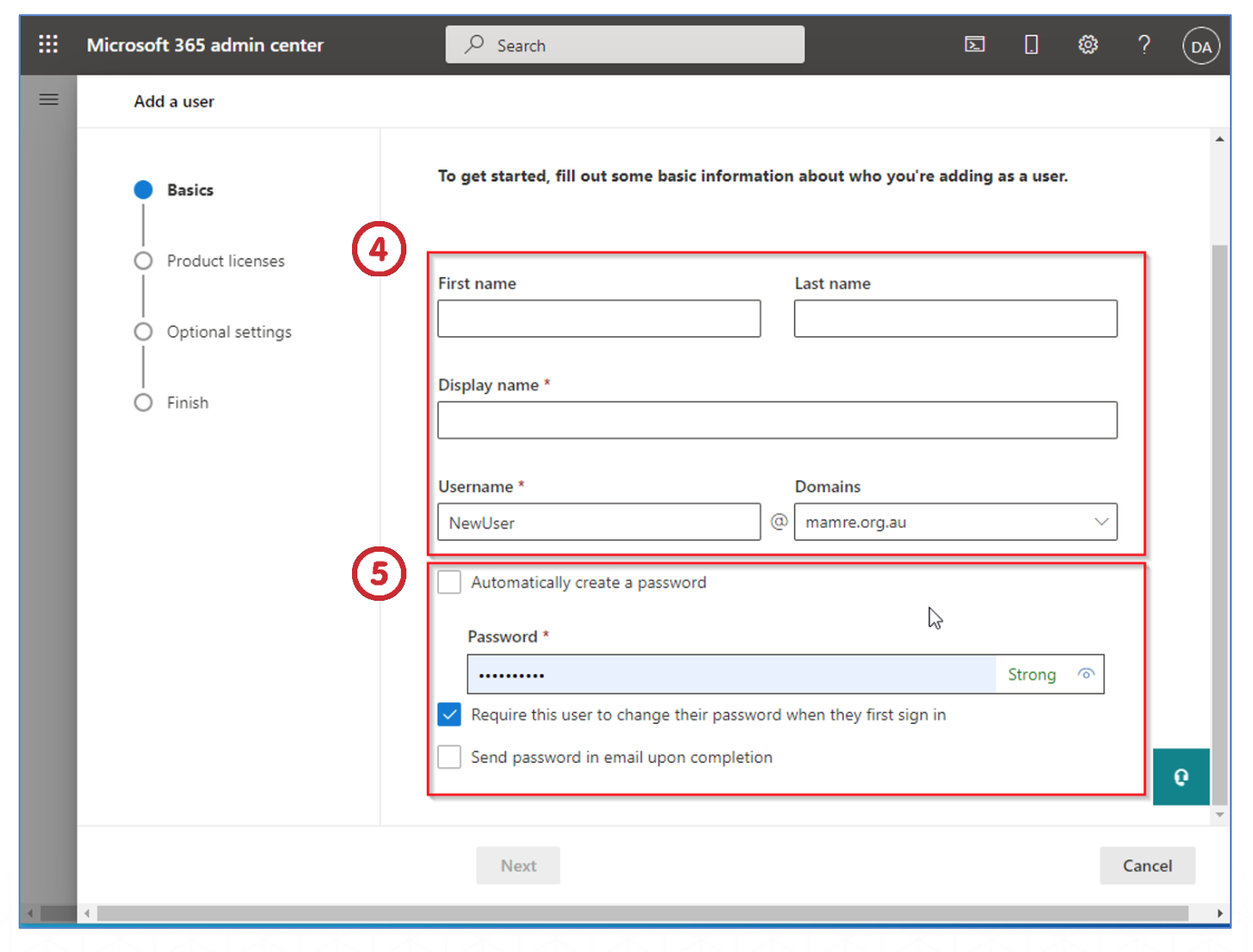
Task: Open the DA account avatar
Action: point(1200,46)
